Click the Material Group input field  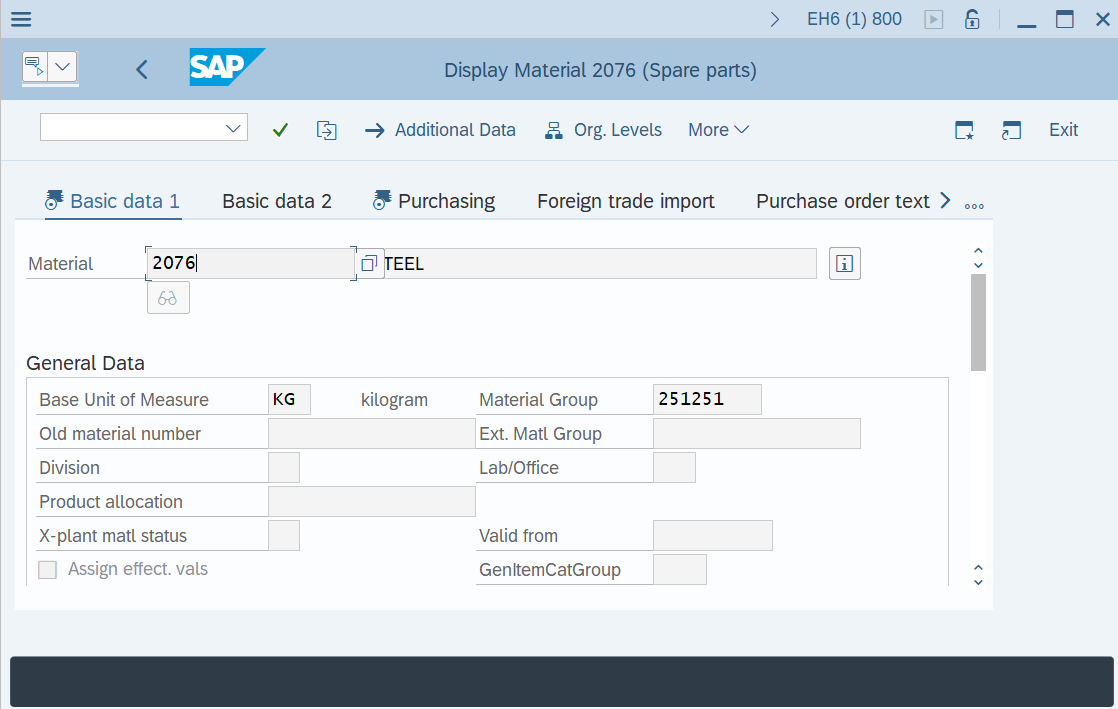706,400
